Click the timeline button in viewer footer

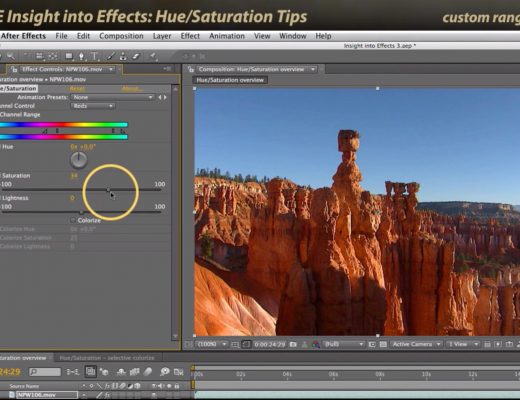coord(509,344)
